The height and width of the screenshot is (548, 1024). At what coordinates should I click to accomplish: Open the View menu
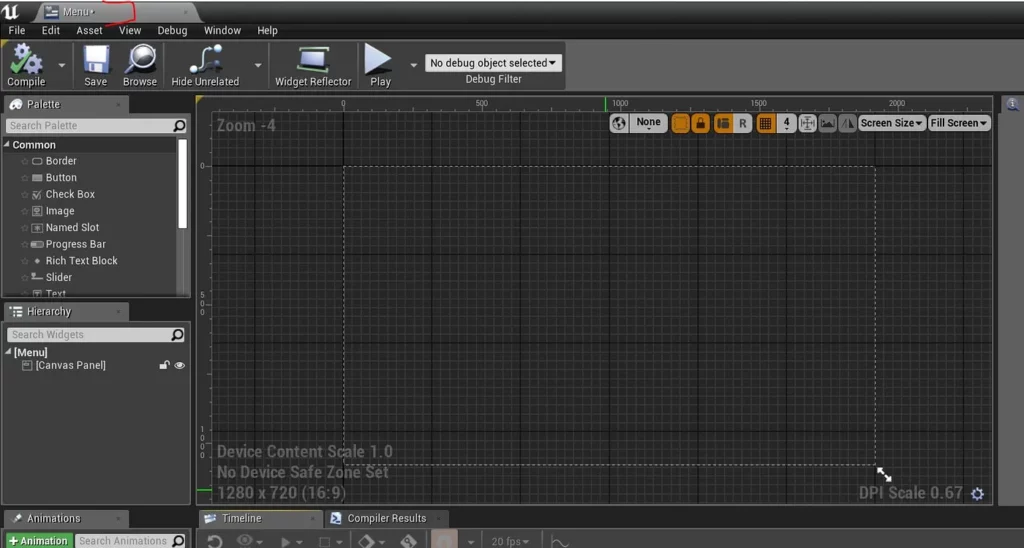pos(129,30)
